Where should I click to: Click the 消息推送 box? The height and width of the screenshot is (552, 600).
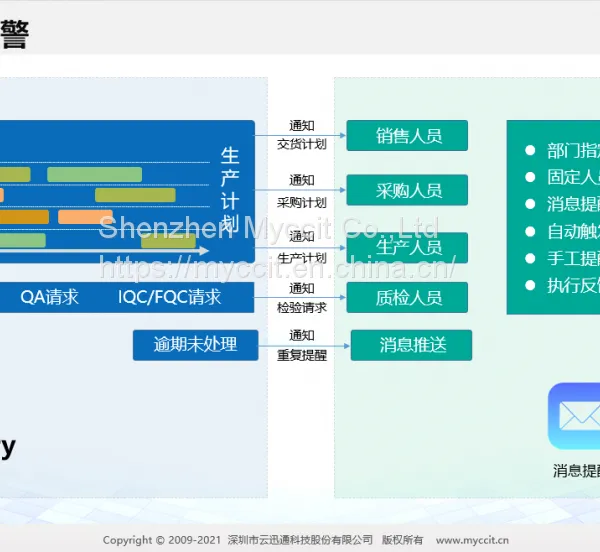[x=411, y=345]
